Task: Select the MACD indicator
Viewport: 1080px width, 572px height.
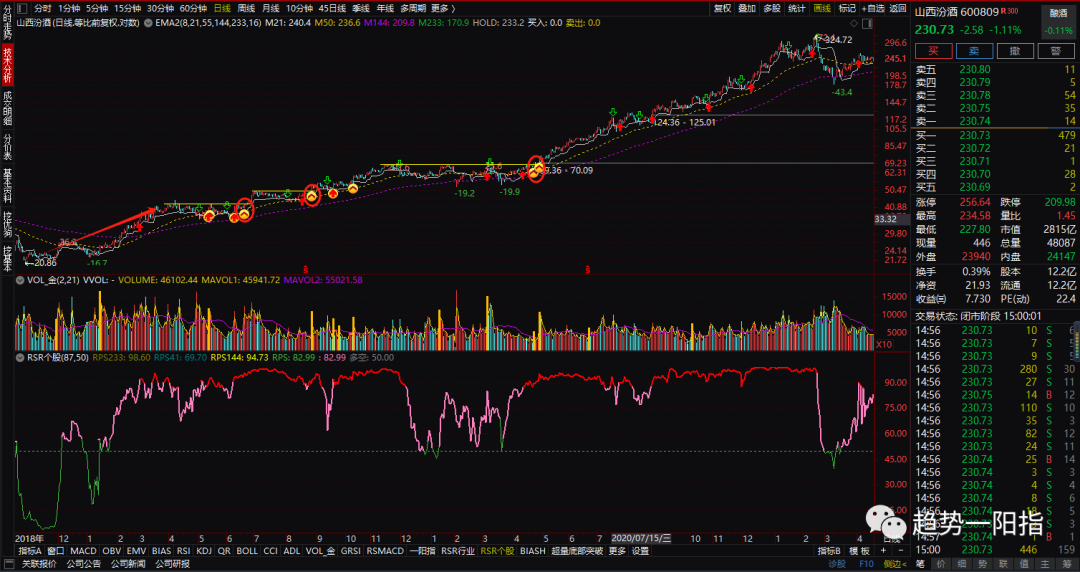Action: click(x=83, y=551)
